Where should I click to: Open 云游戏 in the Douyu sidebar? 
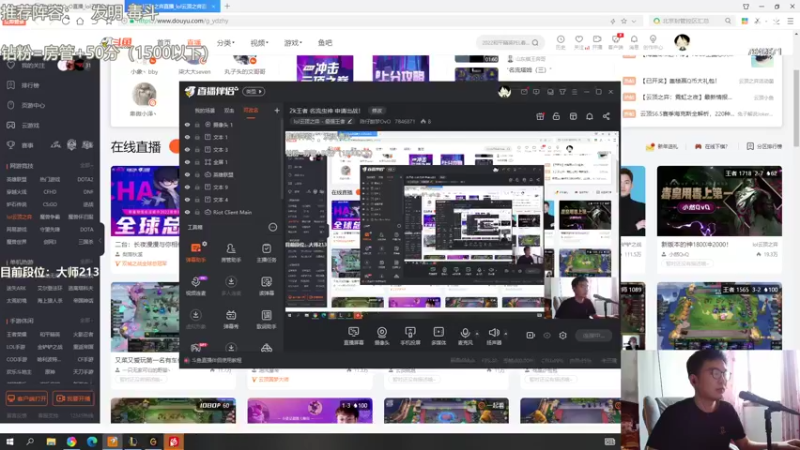[30, 125]
